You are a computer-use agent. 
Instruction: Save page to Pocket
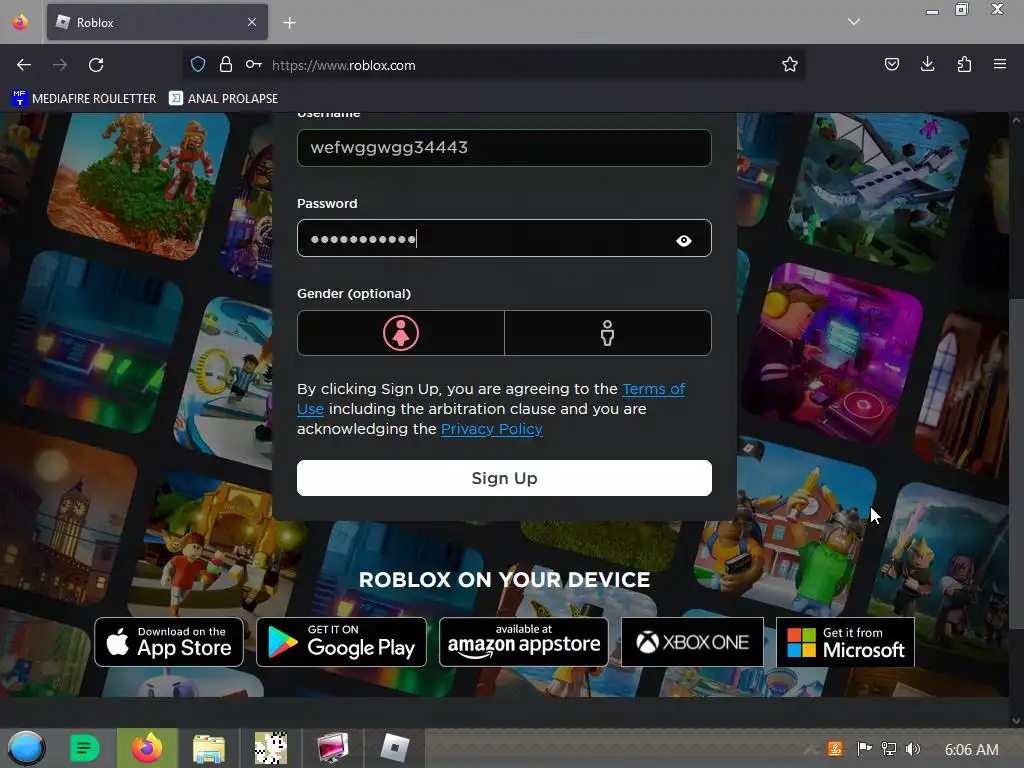pos(891,64)
